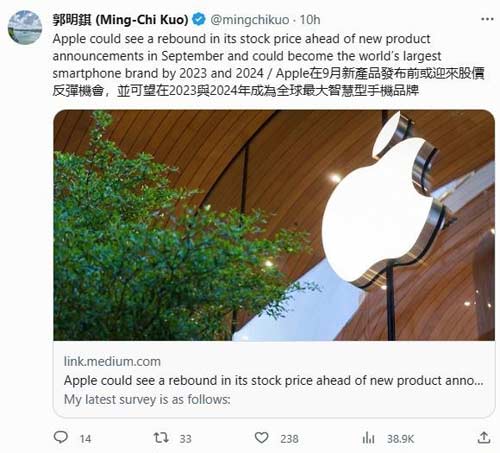Click the blue verified badge
500x453 pixels.
coord(199,19)
